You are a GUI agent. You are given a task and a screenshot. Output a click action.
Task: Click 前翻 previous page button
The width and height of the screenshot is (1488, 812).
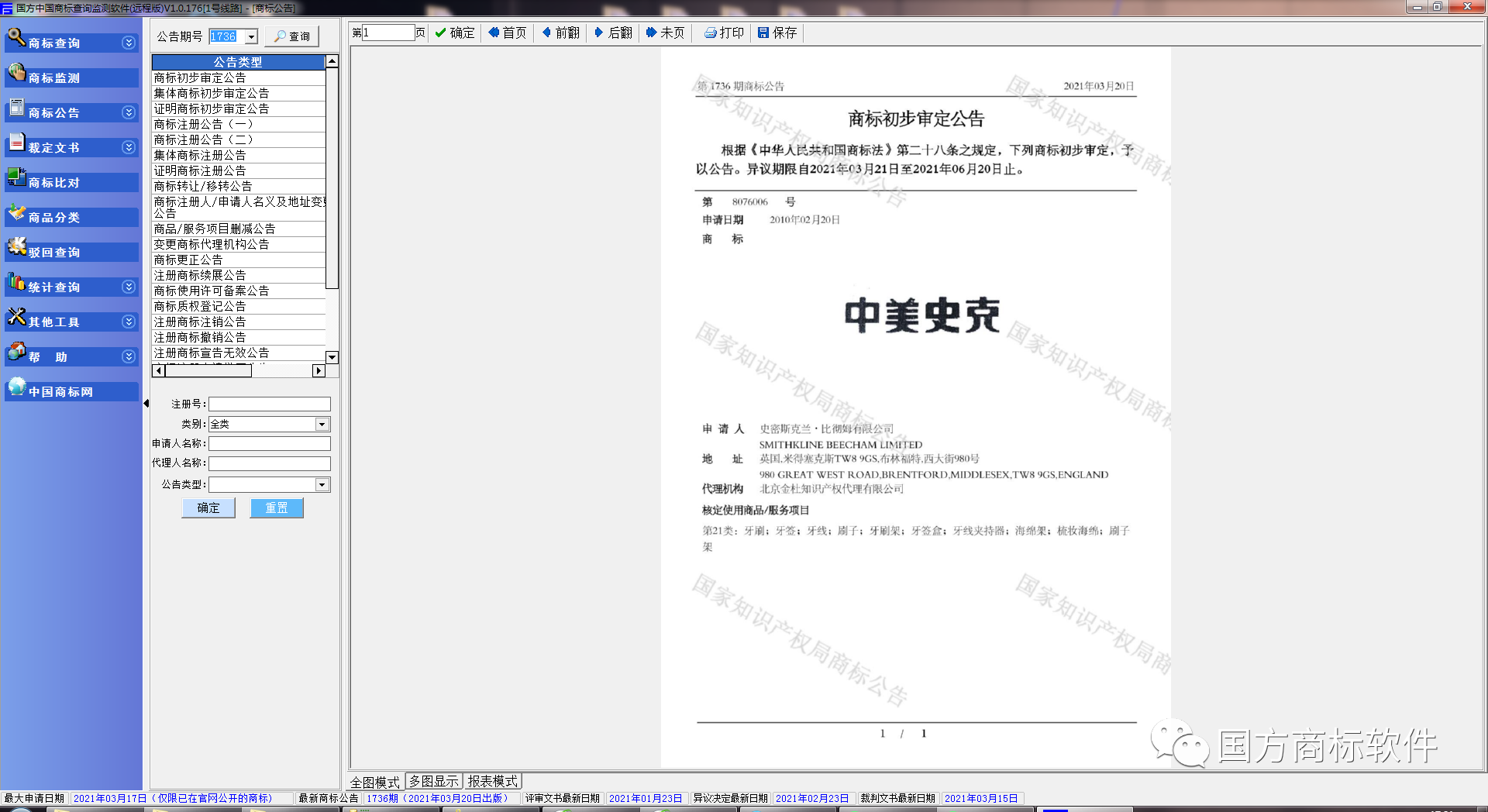(560, 33)
